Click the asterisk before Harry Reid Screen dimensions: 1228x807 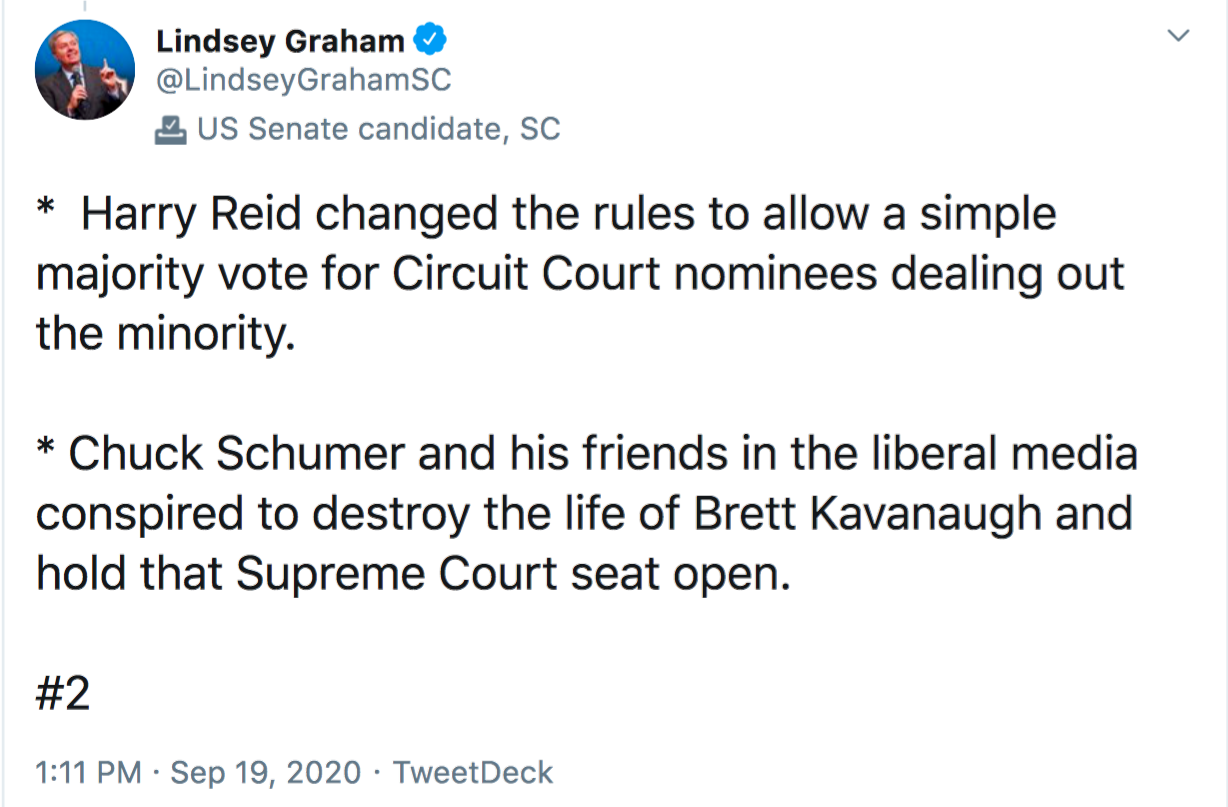pos(45,209)
